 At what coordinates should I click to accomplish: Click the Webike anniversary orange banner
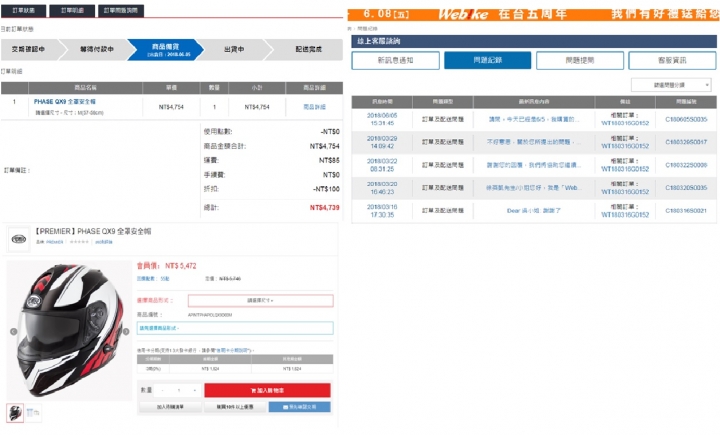tap(533, 14)
